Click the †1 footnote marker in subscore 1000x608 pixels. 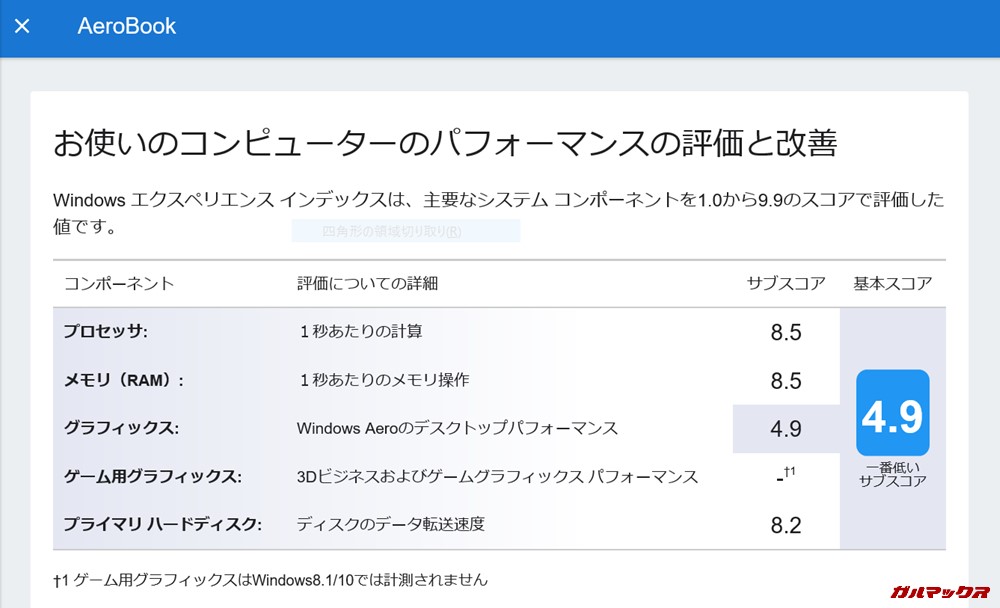(x=789, y=472)
